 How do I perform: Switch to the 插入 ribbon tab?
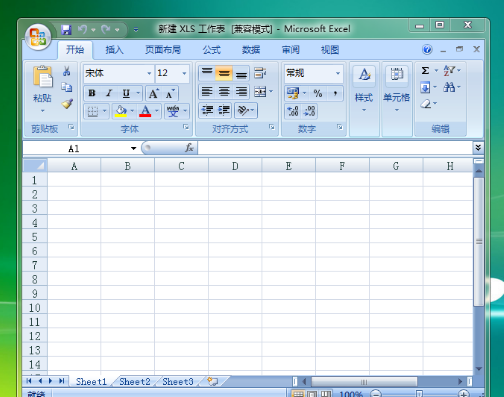click(114, 50)
